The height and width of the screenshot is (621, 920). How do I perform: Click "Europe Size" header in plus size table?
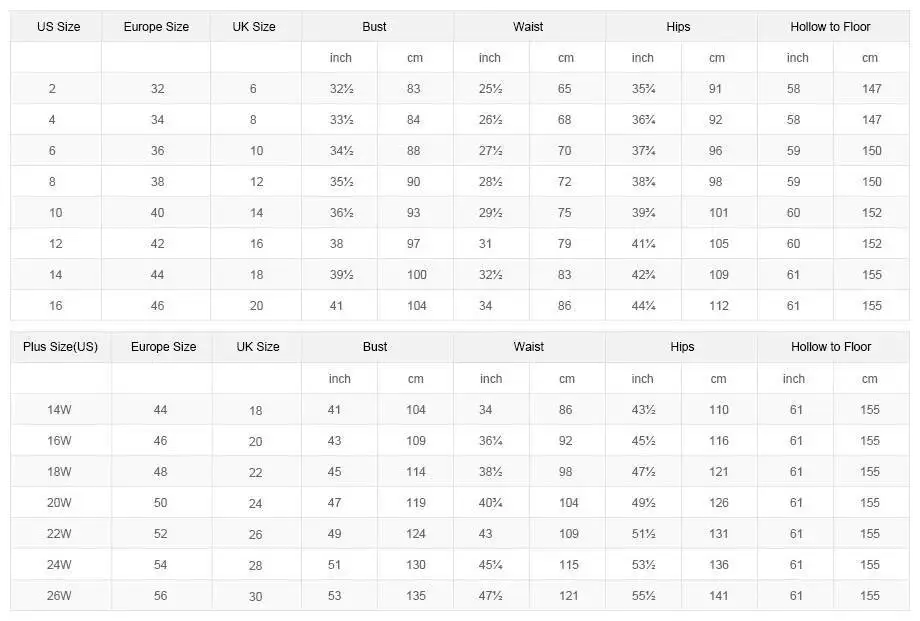(x=163, y=347)
